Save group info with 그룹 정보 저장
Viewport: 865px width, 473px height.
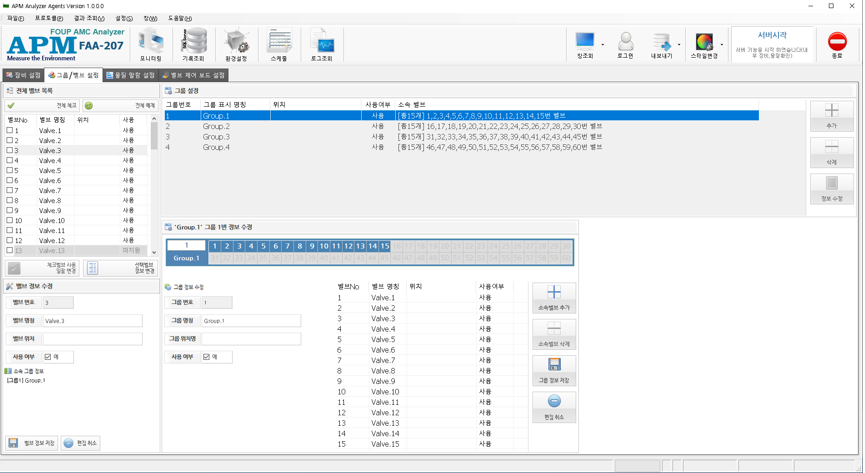[554, 370]
